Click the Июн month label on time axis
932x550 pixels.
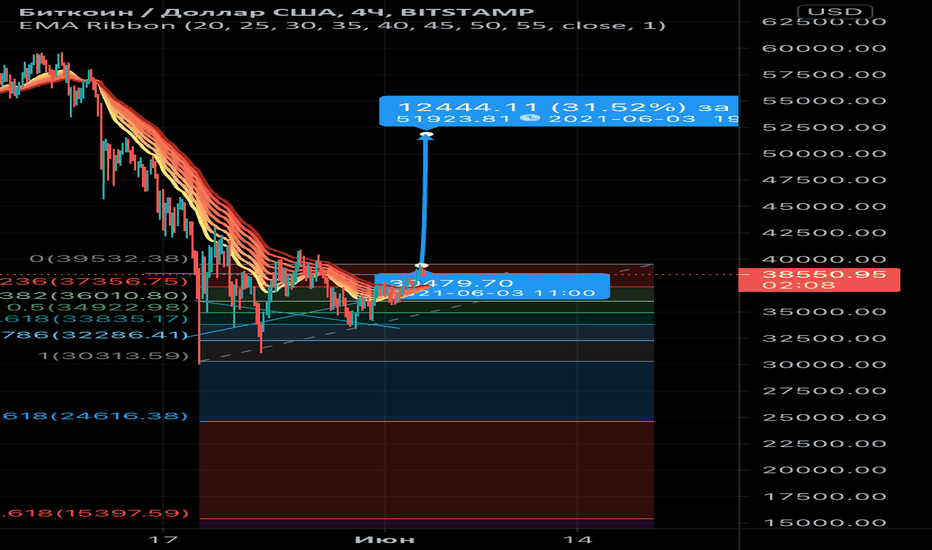[385, 539]
